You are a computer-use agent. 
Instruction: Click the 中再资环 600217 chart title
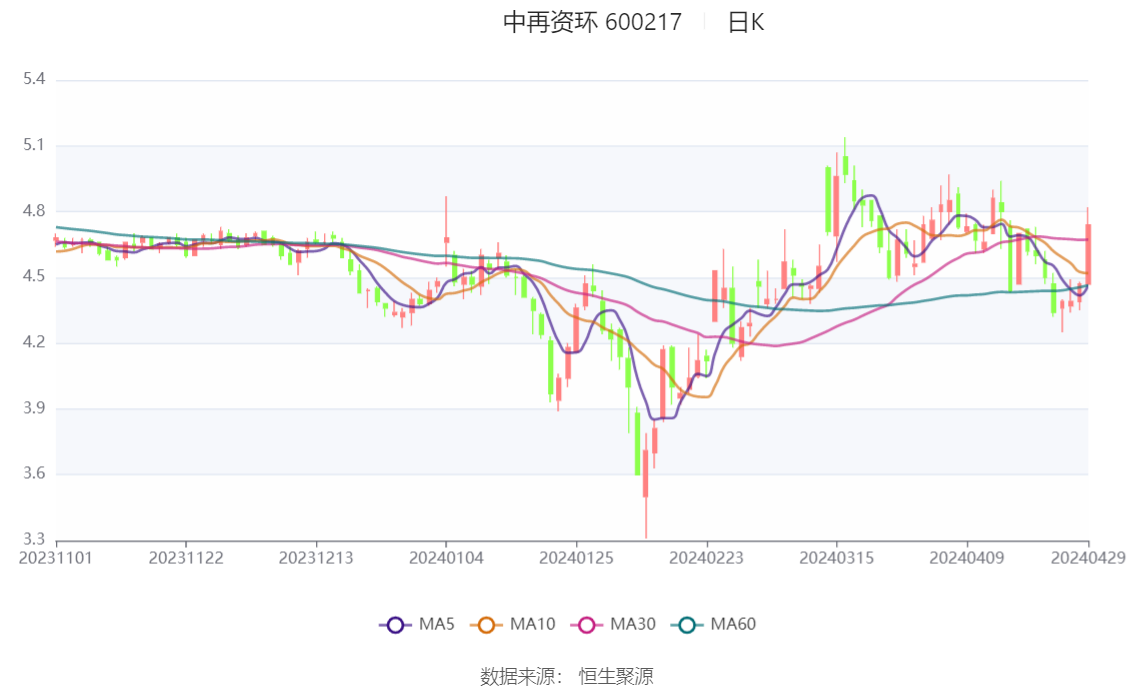(592, 22)
